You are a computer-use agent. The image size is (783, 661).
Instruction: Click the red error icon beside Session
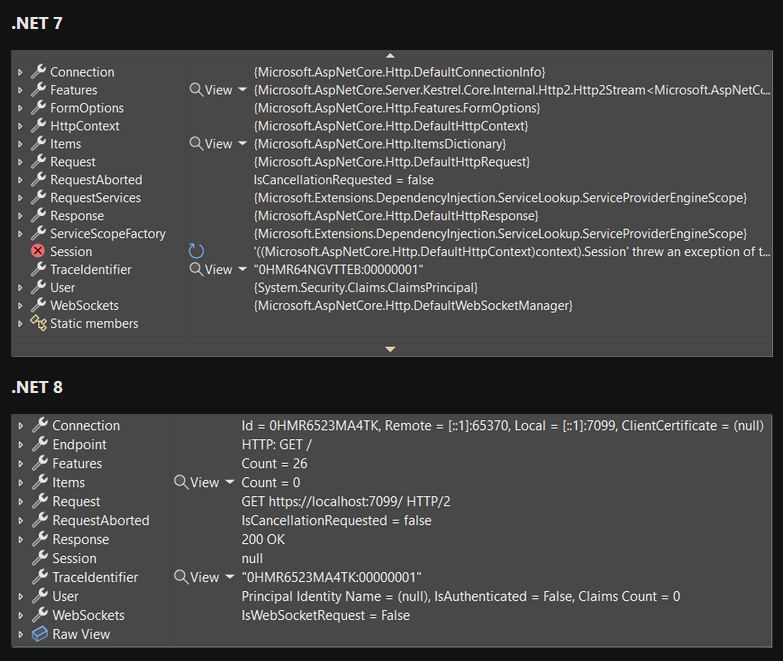click(x=38, y=251)
